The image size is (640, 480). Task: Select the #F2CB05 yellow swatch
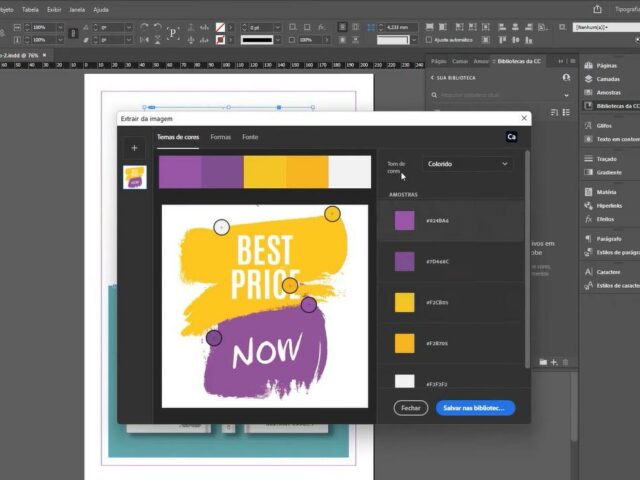pos(404,302)
